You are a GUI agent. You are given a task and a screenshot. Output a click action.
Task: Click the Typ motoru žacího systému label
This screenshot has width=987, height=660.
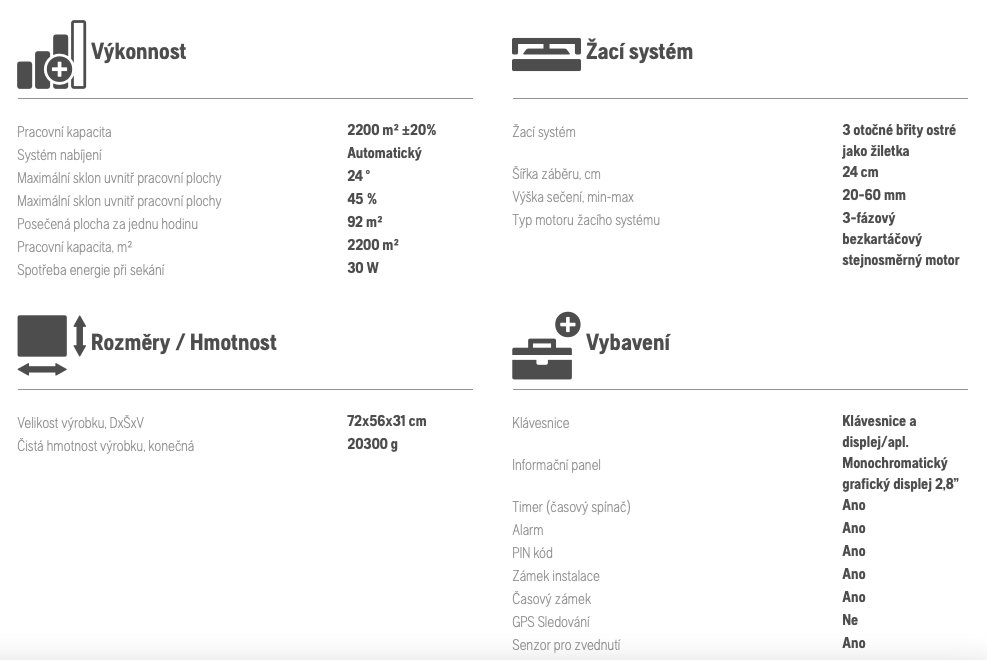click(586, 220)
